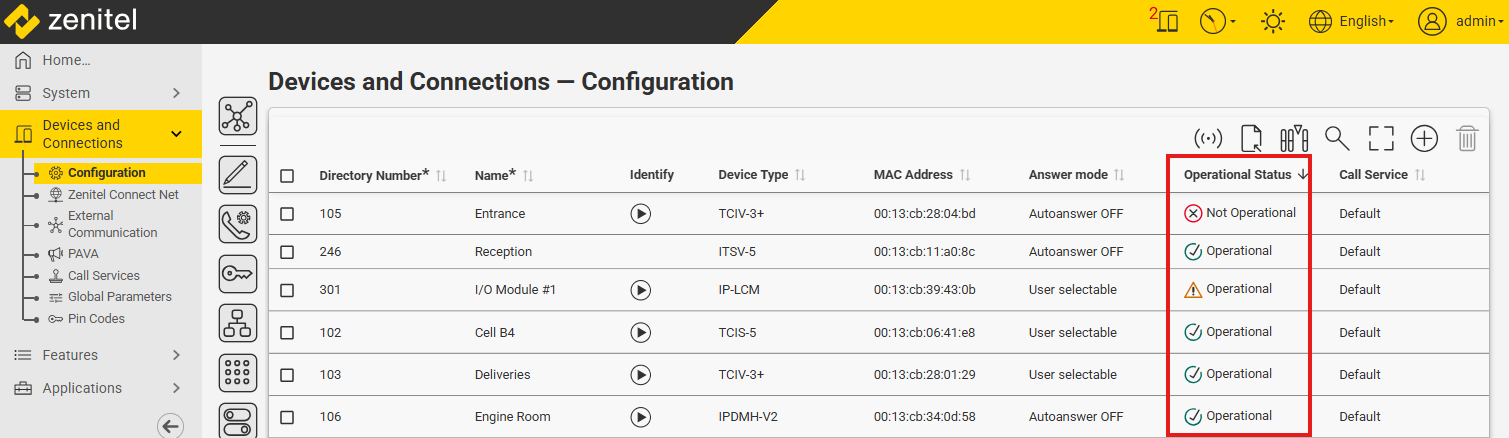The height and width of the screenshot is (438, 1509).
Task: Click the Identify play button for Entrance
Action: tap(641, 213)
